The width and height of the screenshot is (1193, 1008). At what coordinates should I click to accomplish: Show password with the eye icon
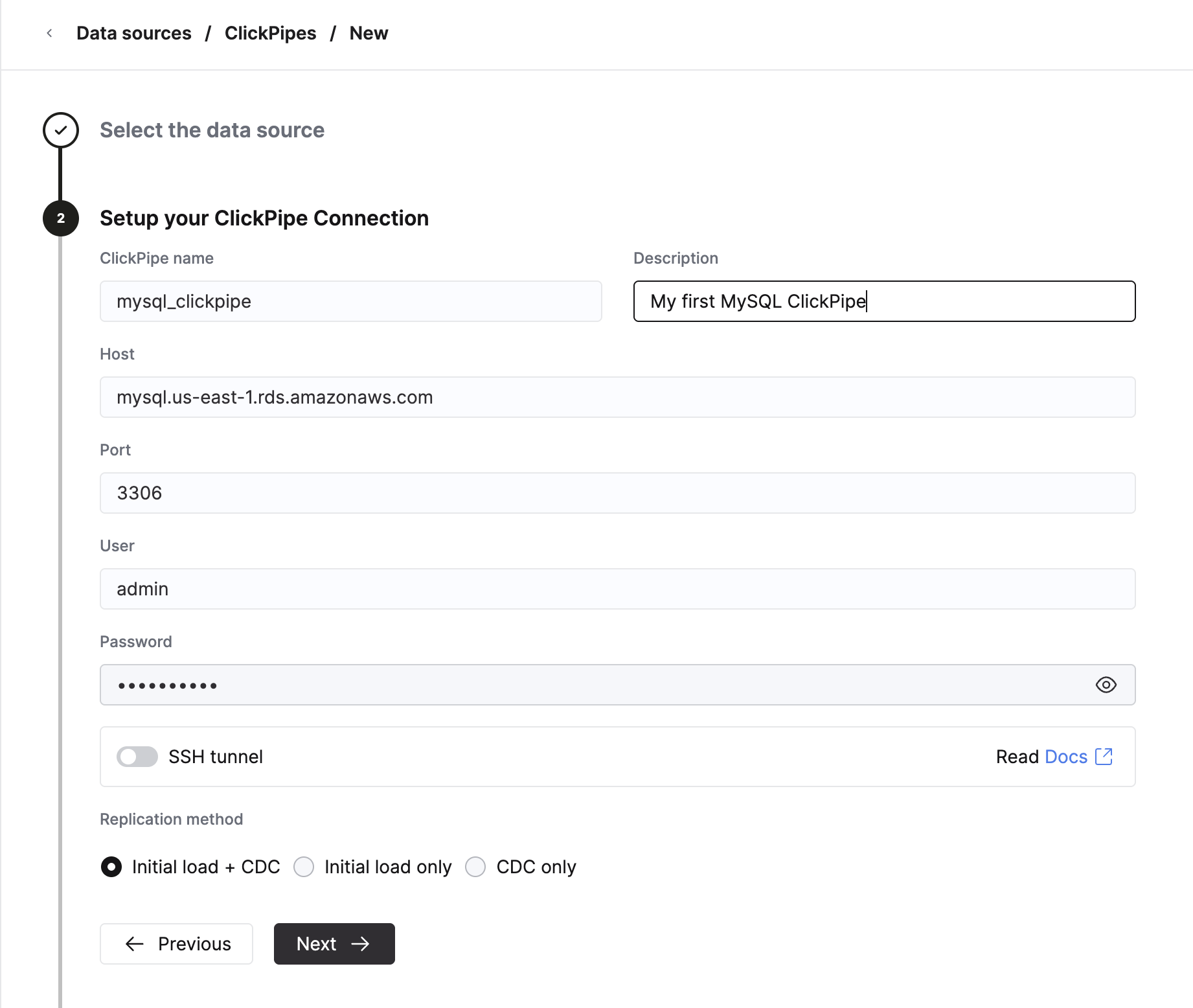(1106, 685)
